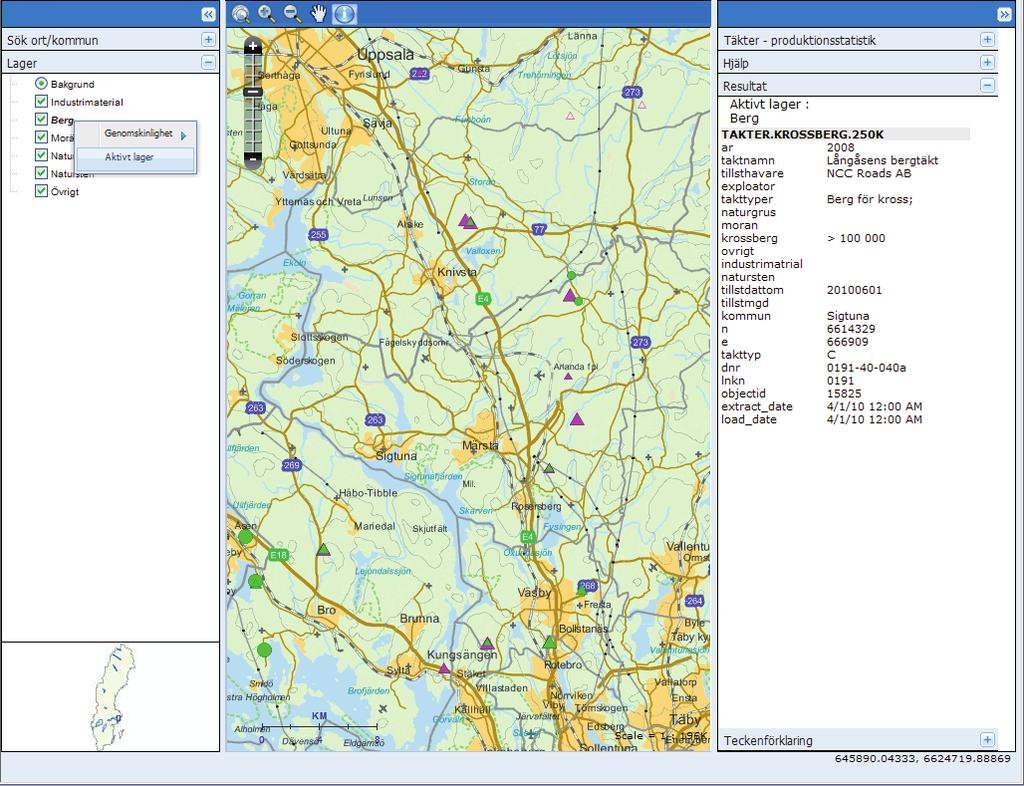Click the 'Berg för kross;' value
This screenshot has height=786, width=1024.
(x=870, y=199)
